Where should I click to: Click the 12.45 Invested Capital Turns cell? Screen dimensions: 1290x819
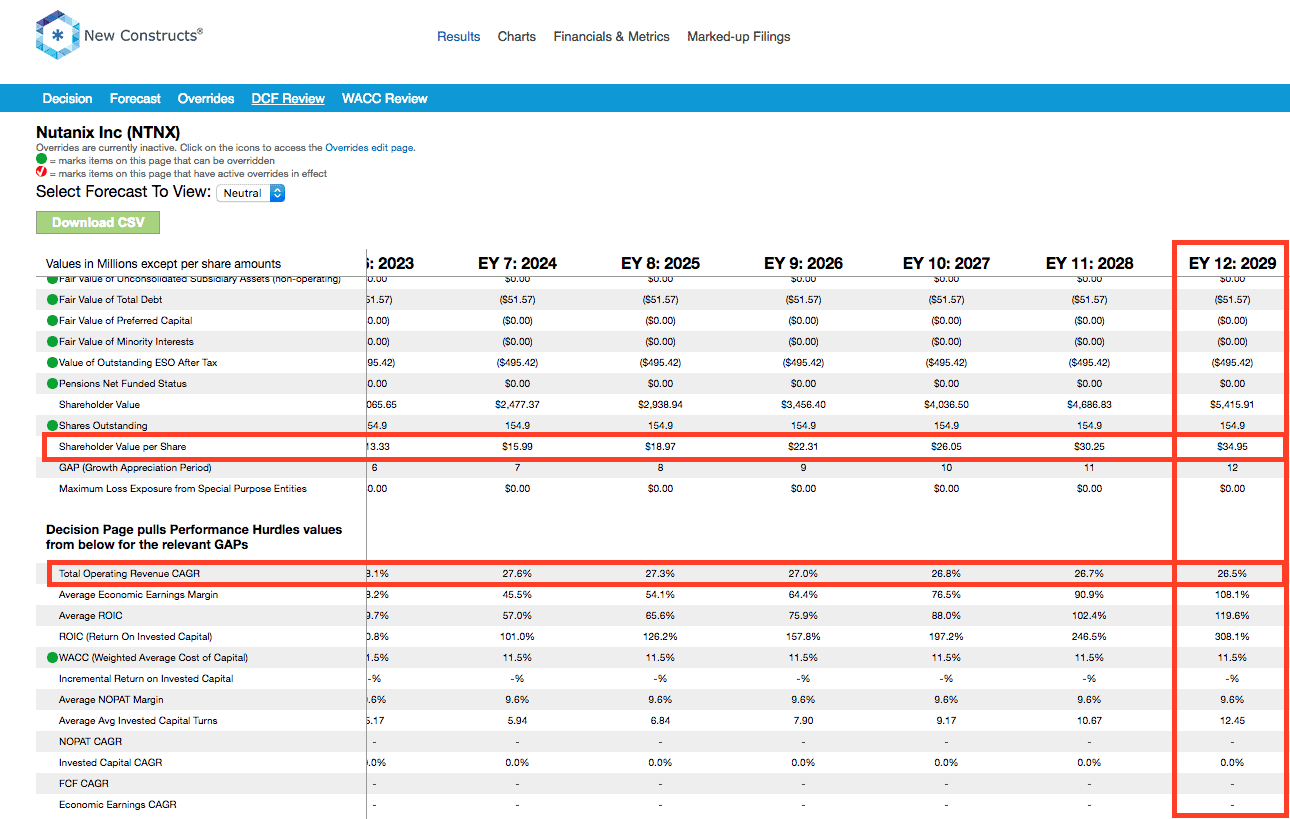tap(1232, 721)
